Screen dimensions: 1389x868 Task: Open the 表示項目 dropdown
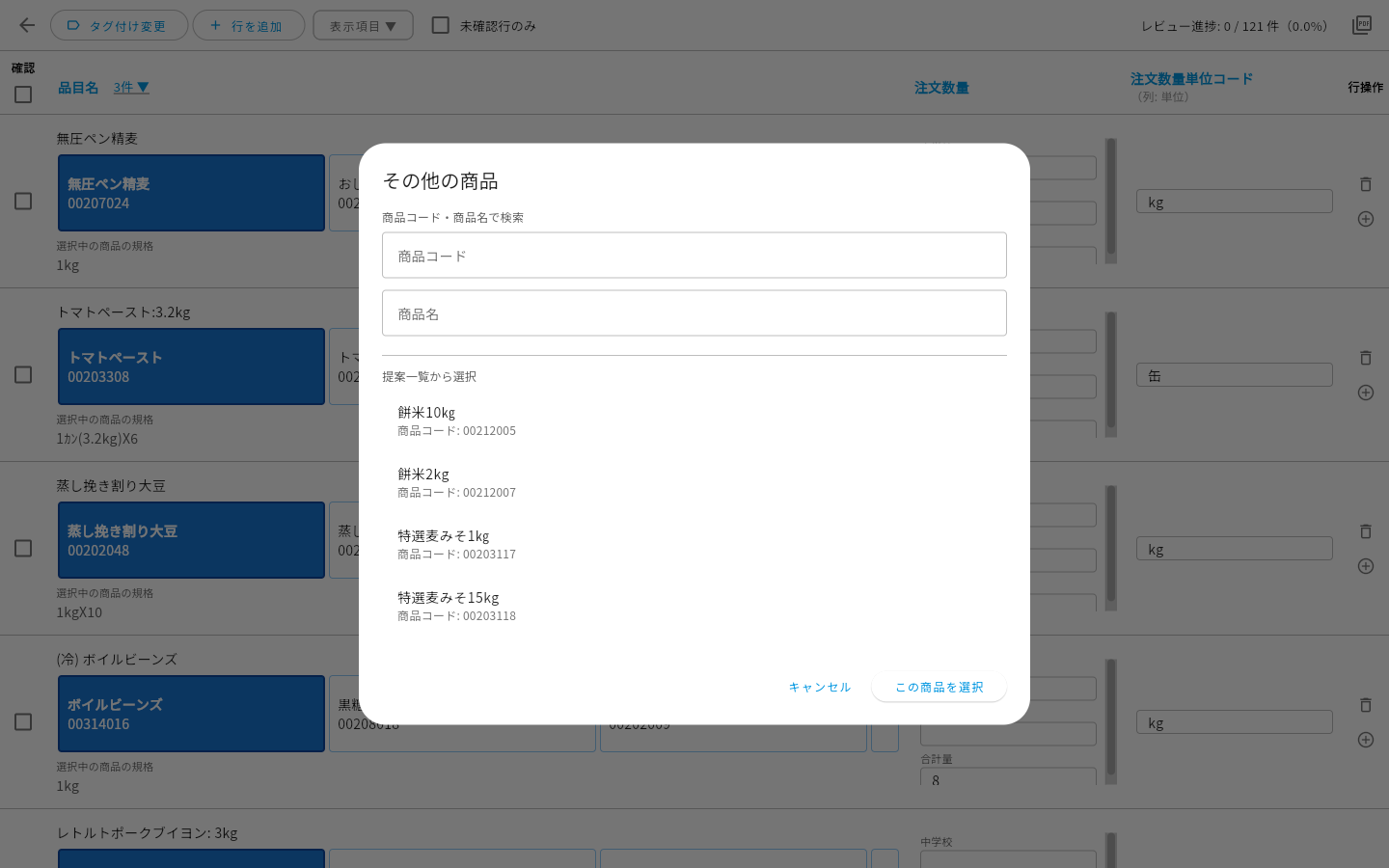(x=363, y=25)
